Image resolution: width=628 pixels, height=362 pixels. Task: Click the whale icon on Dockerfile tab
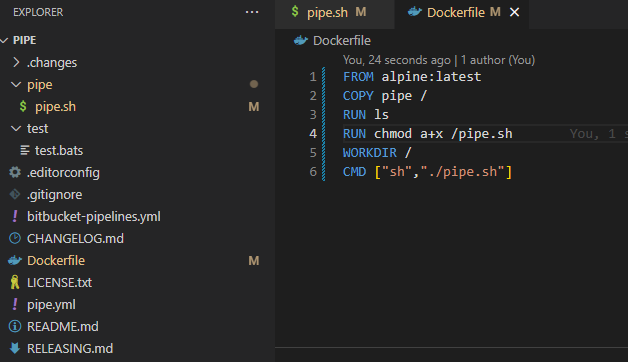click(x=415, y=12)
